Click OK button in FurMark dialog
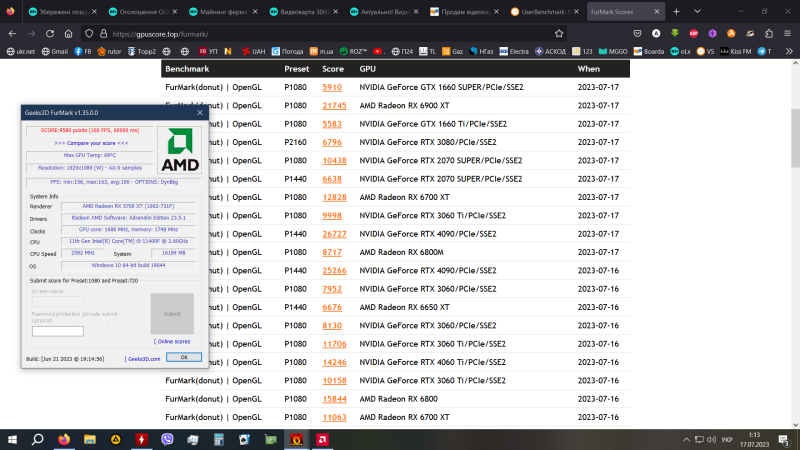Image resolution: width=800 pixels, height=450 pixels. point(183,356)
